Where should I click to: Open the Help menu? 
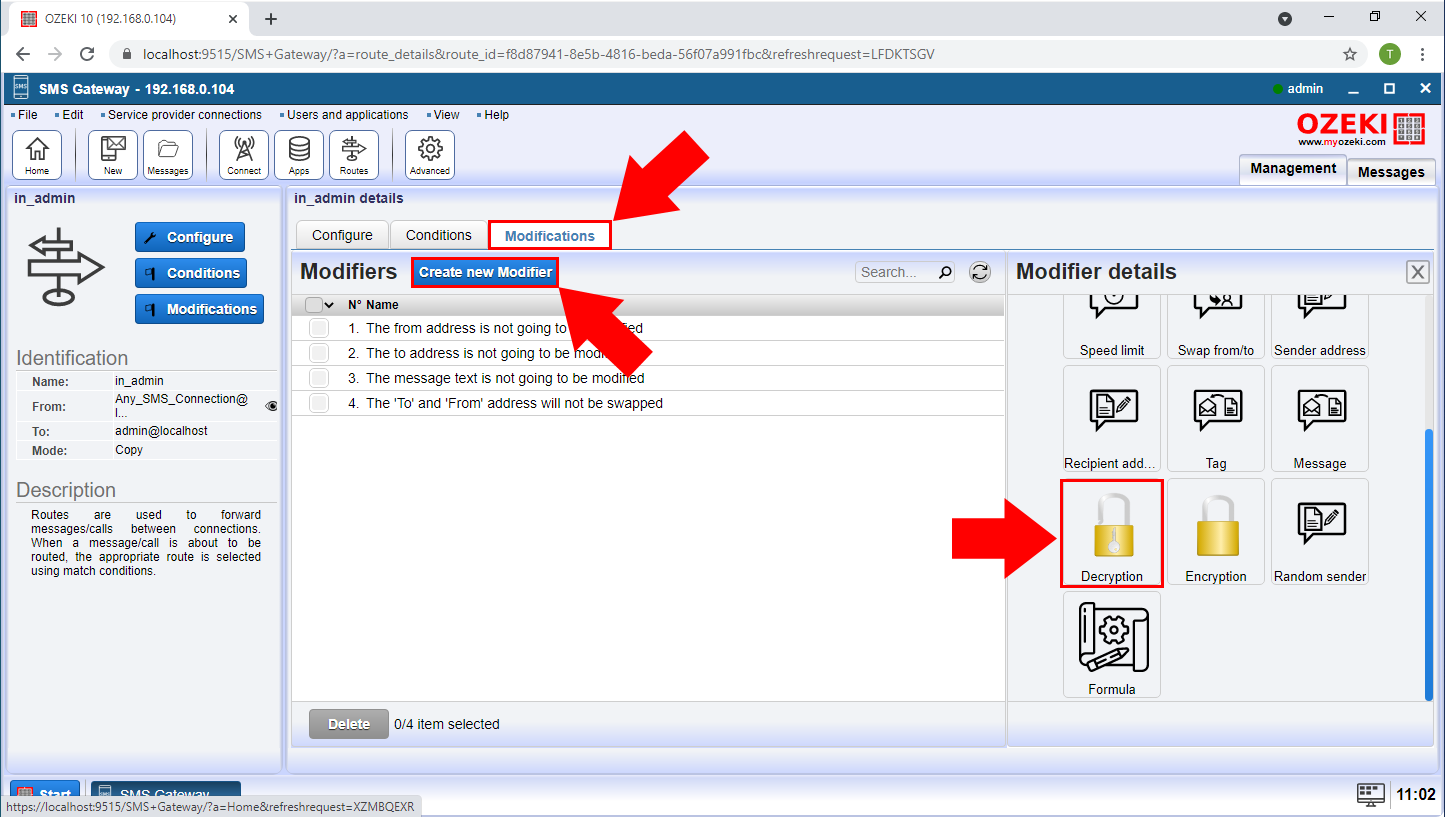coord(496,115)
